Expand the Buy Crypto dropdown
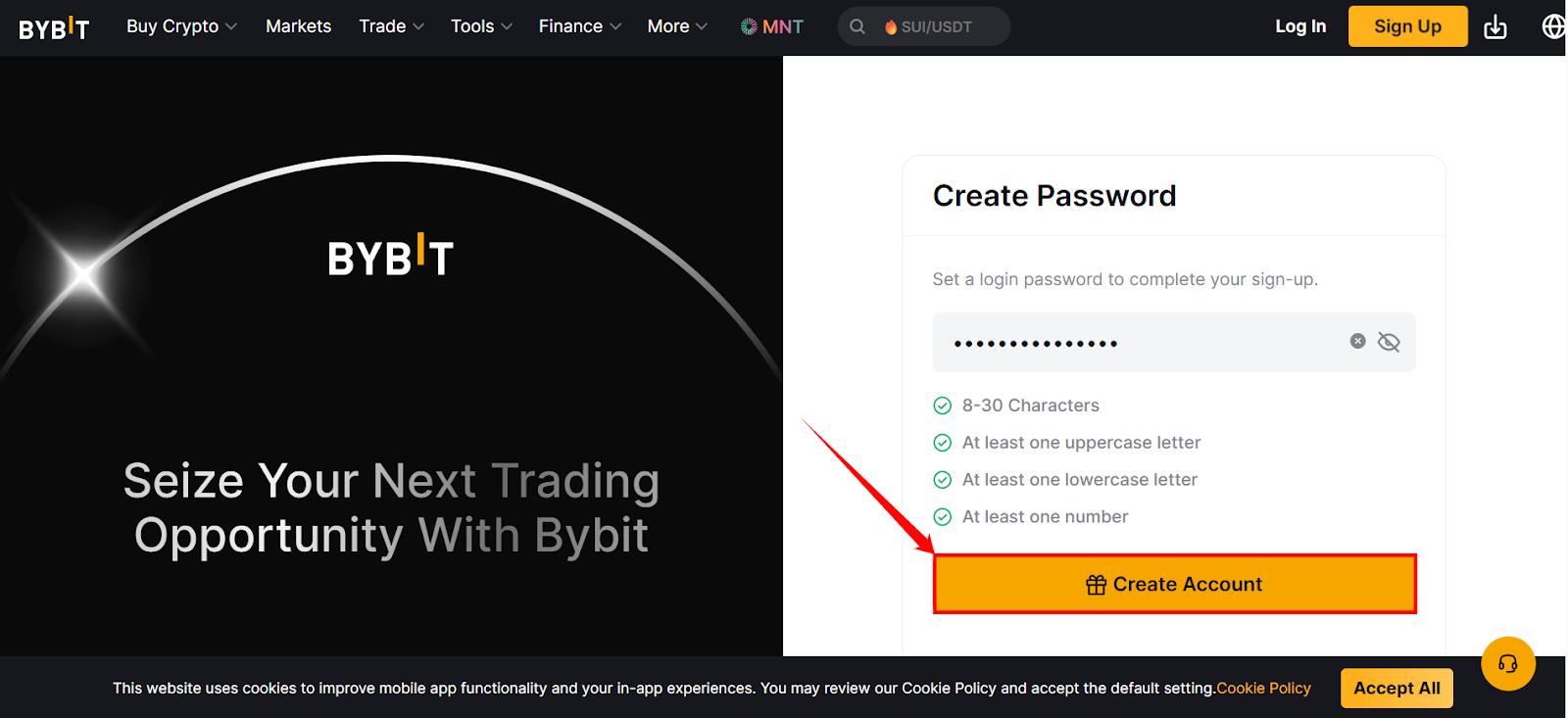Image resolution: width=1568 pixels, height=718 pixels. click(x=180, y=26)
